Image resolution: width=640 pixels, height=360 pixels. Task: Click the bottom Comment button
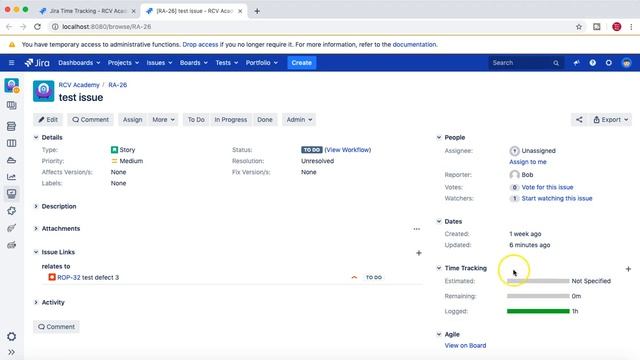coord(56,327)
